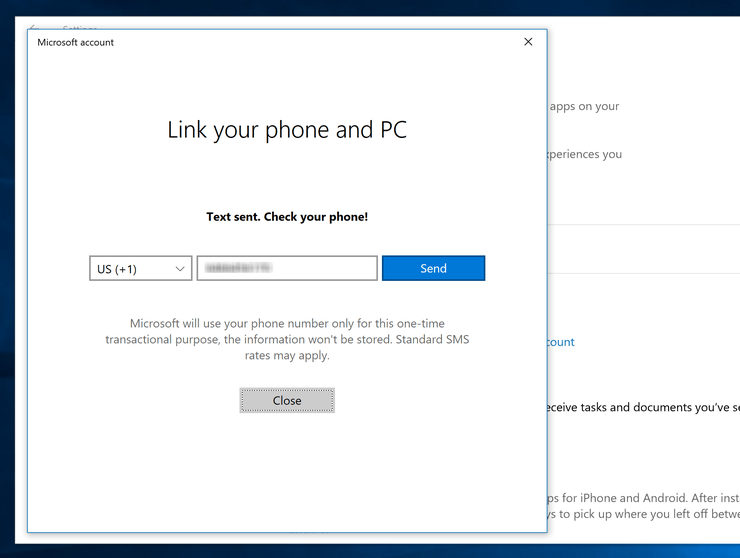Click the blurred phone number input field

click(x=287, y=268)
